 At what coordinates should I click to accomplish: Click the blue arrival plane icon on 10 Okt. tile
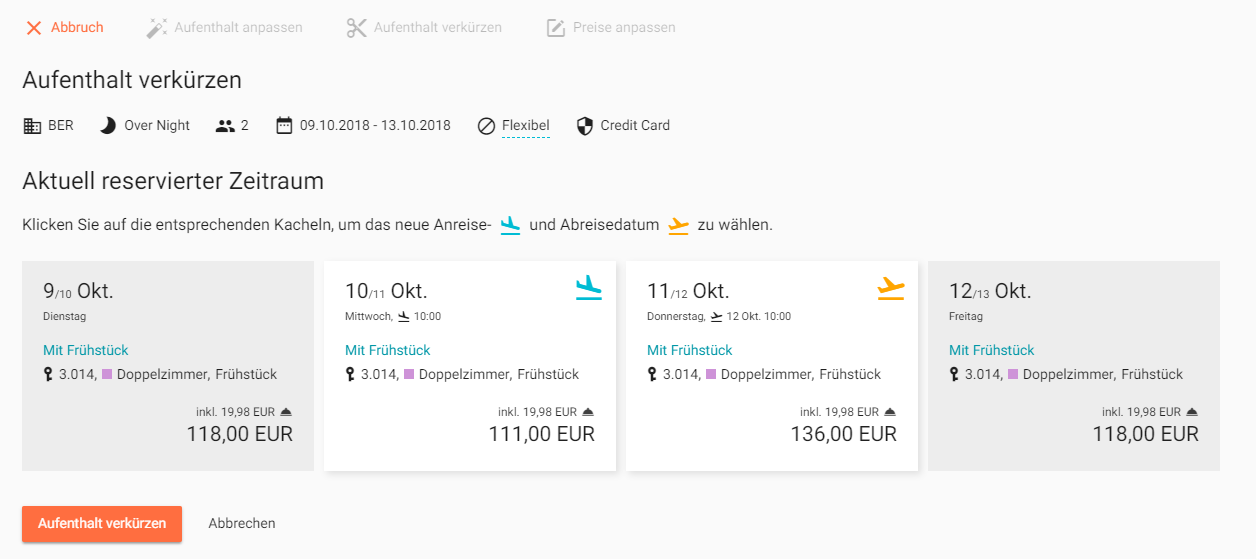589,288
